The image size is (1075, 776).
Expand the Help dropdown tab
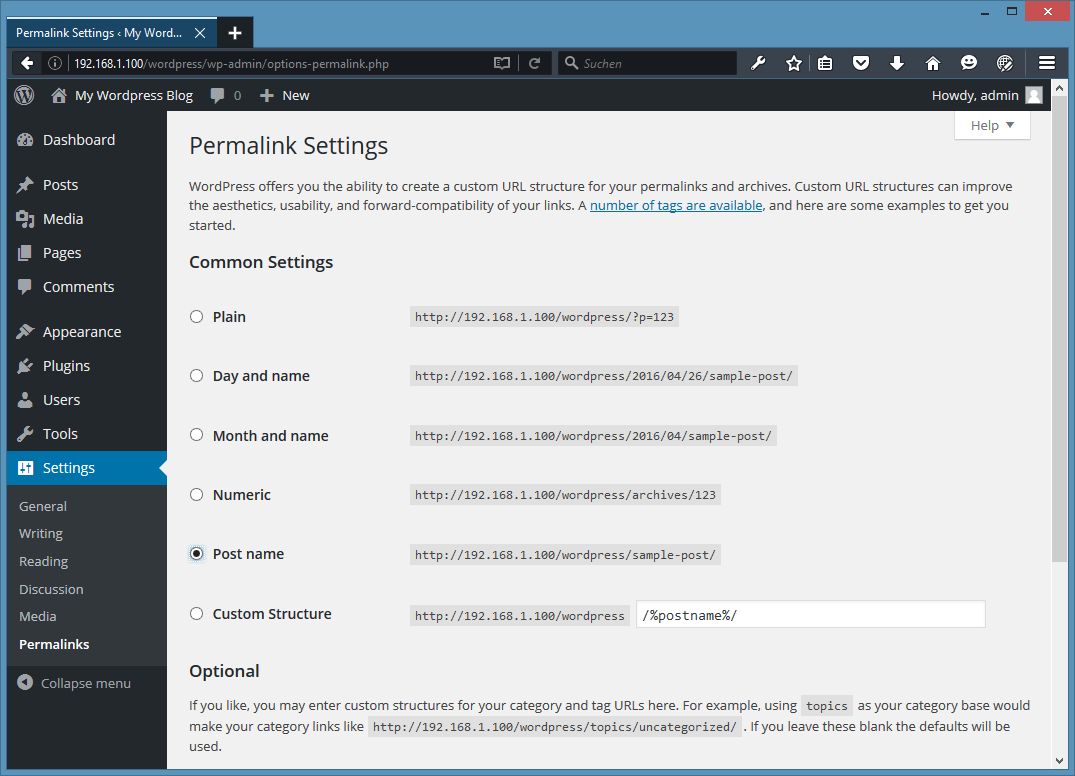click(992, 125)
